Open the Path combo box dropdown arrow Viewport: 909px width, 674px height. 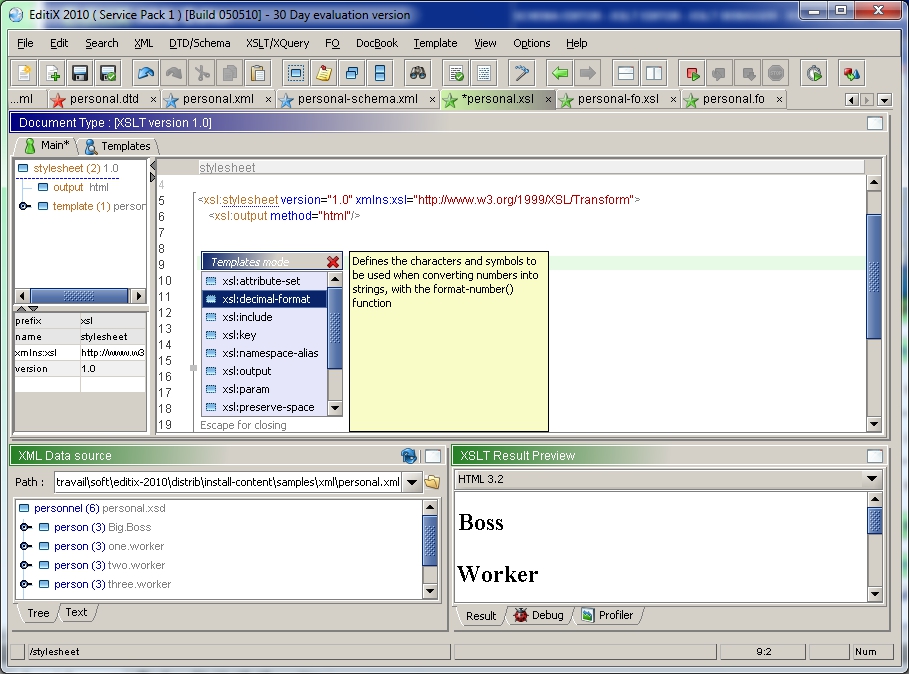click(x=412, y=482)
